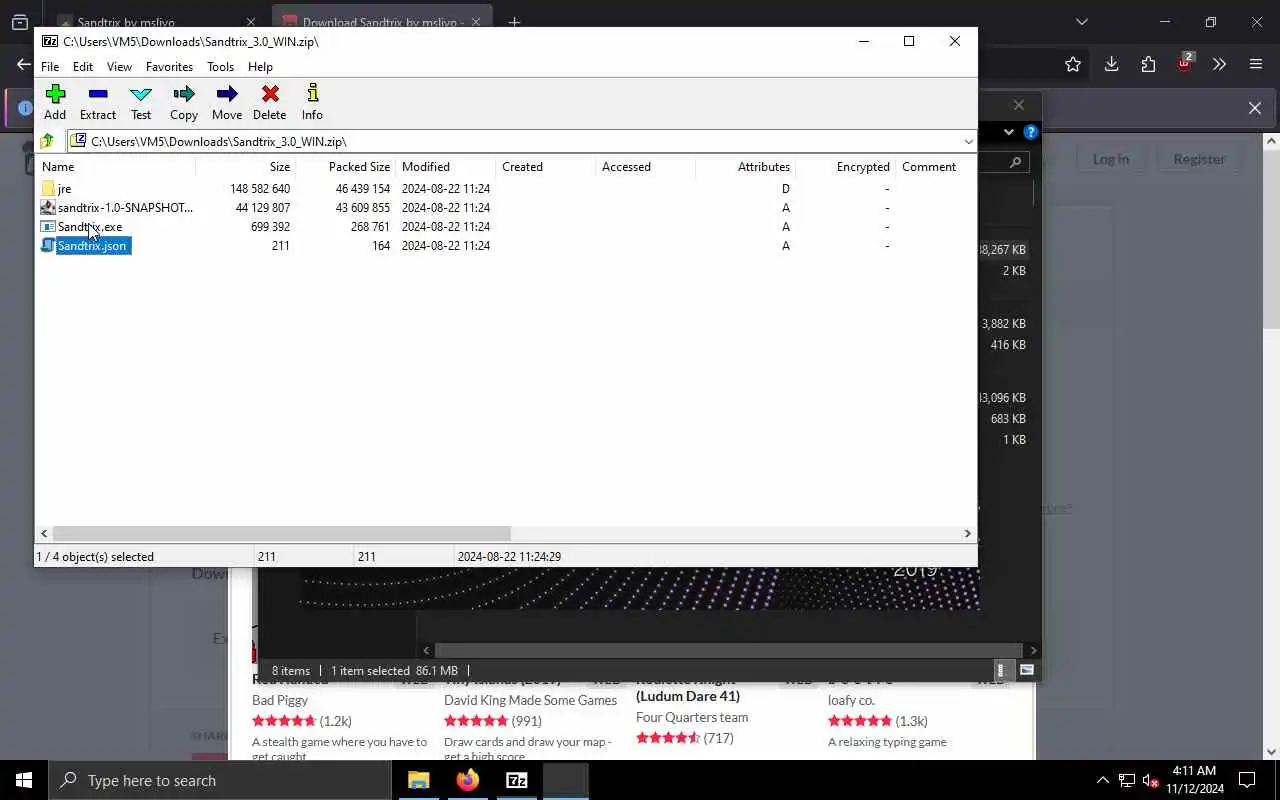The width and height of the screenshot is (1280, 800).
Task: Open the View menu
Action: click(x=119, y=67)
